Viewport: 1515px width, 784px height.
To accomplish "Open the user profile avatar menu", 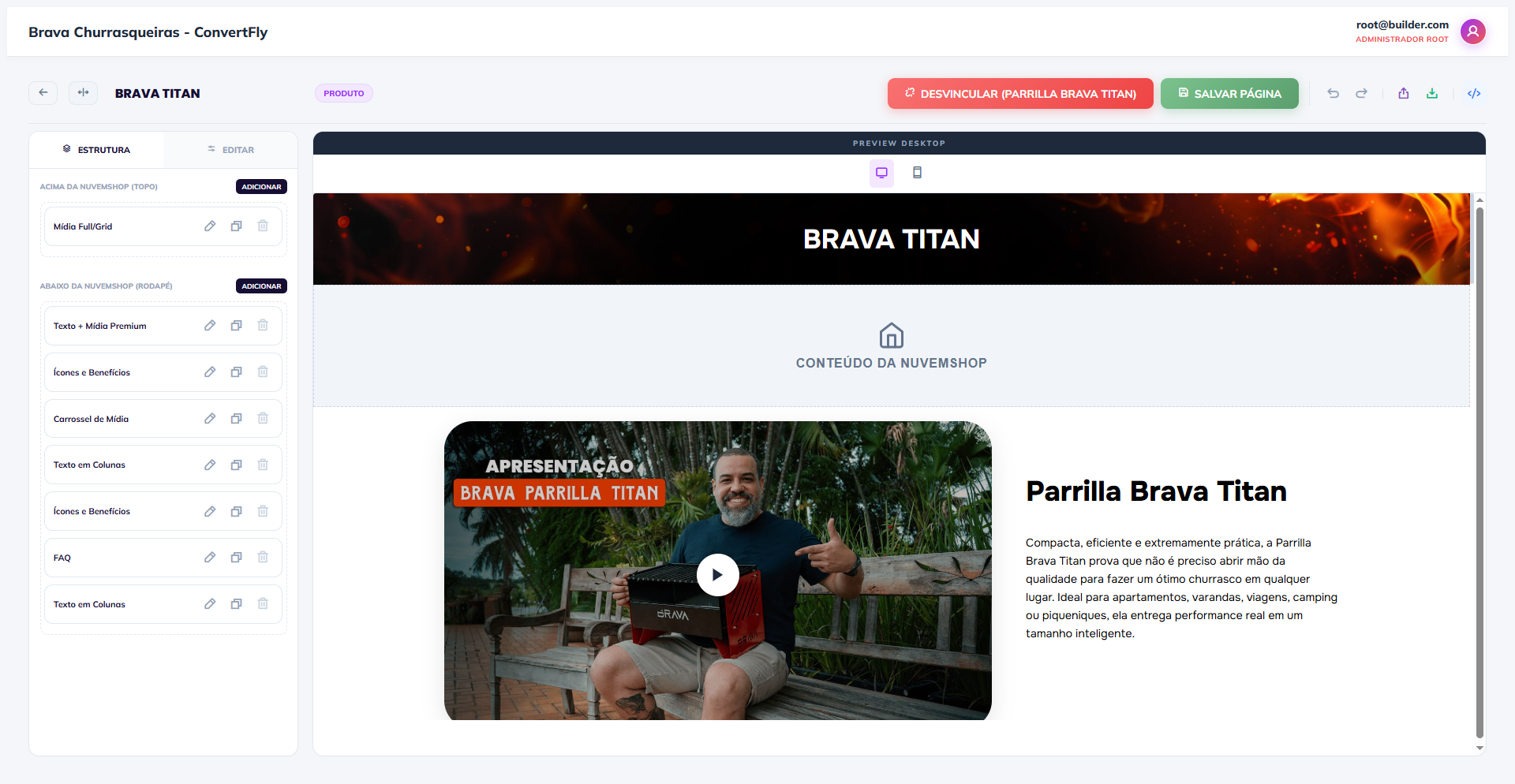I will tap(1472, 32).
